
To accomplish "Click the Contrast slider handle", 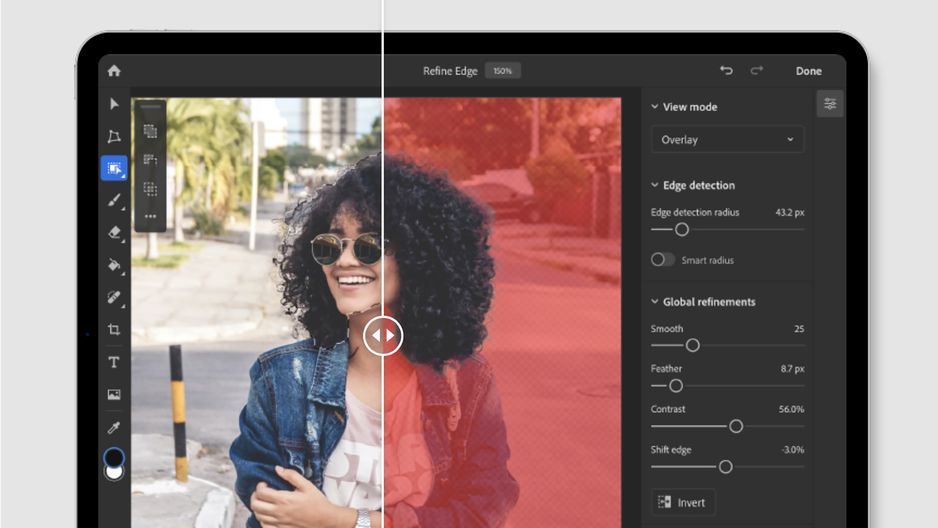I will pyautogui.click(x=736, y=426).
